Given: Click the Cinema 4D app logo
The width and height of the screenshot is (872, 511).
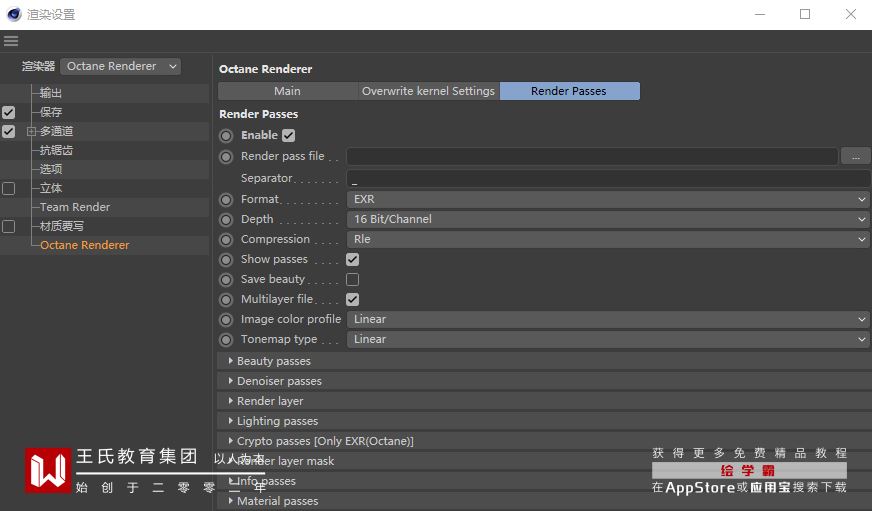Looking at the screenshot, I should click(x=14, y=14).
